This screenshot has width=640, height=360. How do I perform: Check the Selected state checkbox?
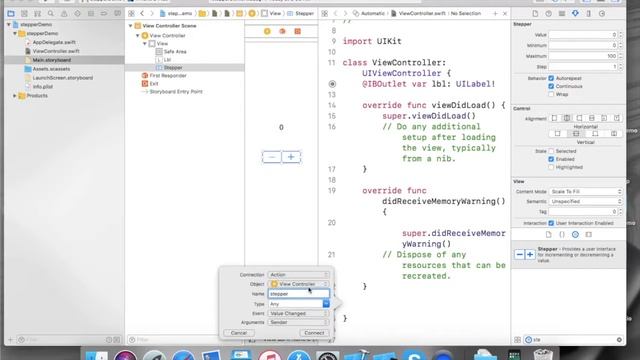click(551, 151)
